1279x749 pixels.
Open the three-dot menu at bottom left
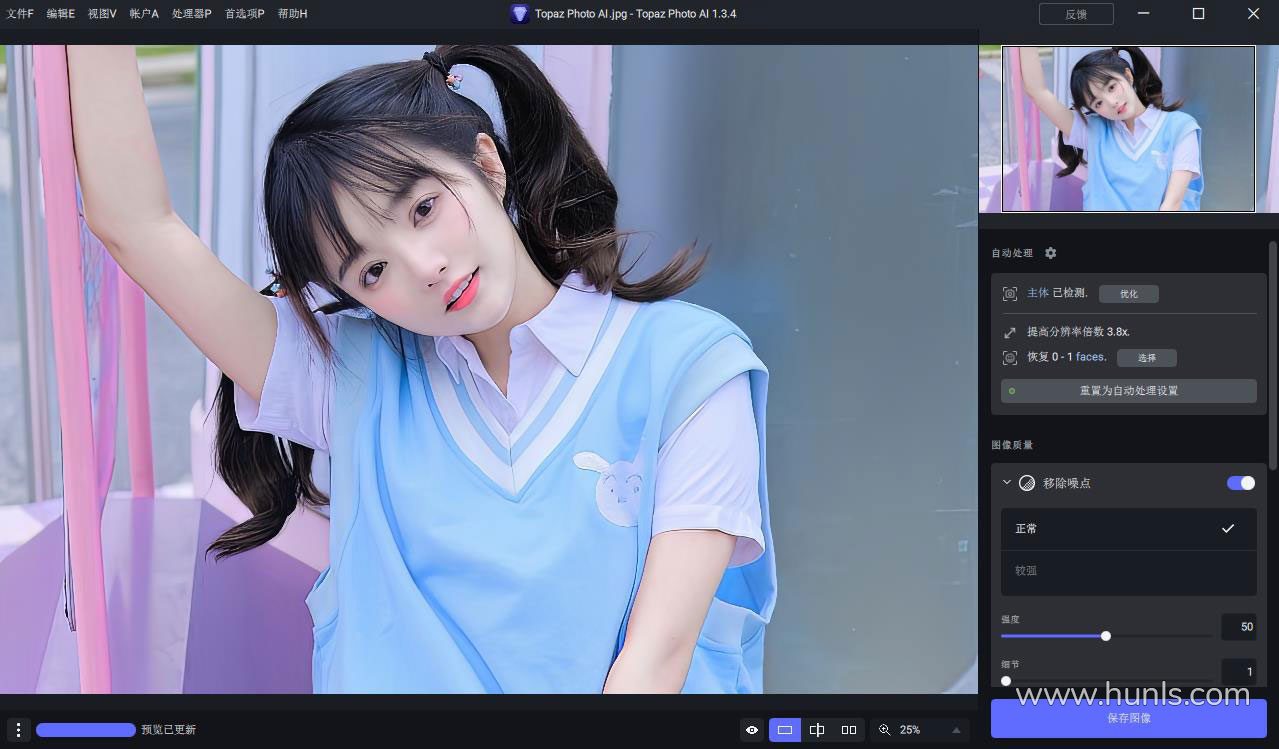(18, 730)
